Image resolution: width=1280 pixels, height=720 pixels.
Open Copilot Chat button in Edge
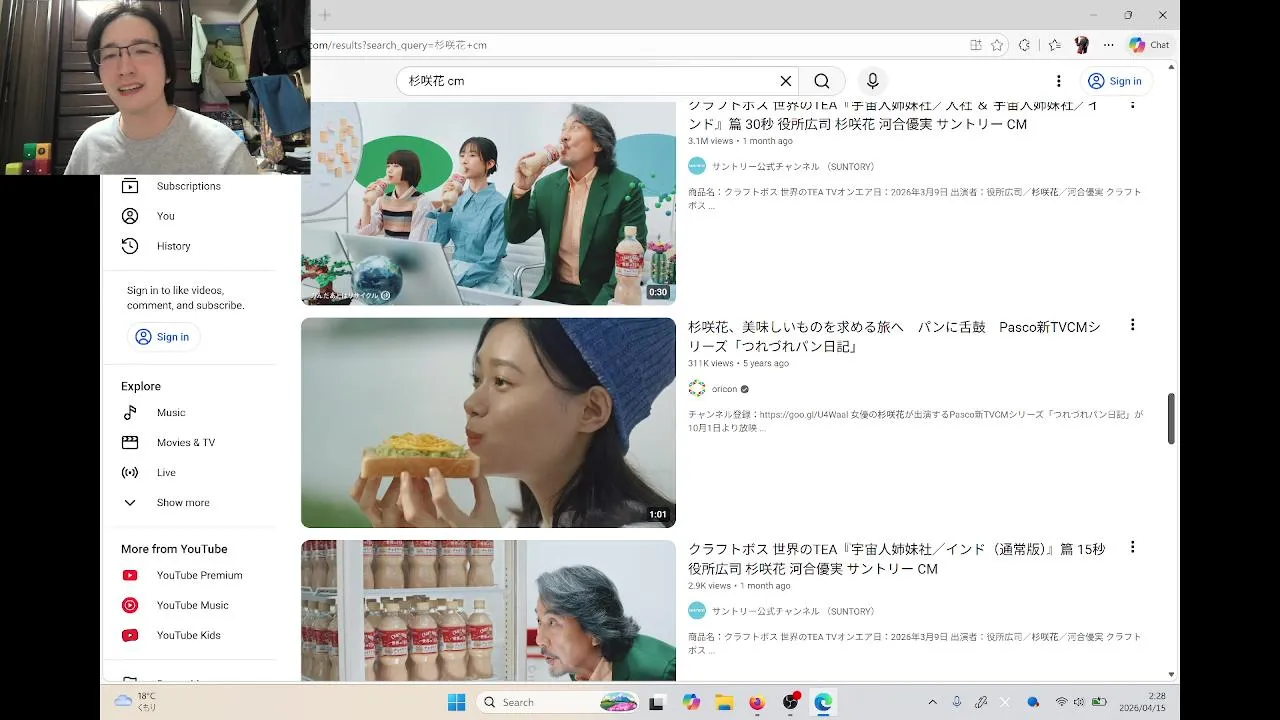pos(1148,45)
